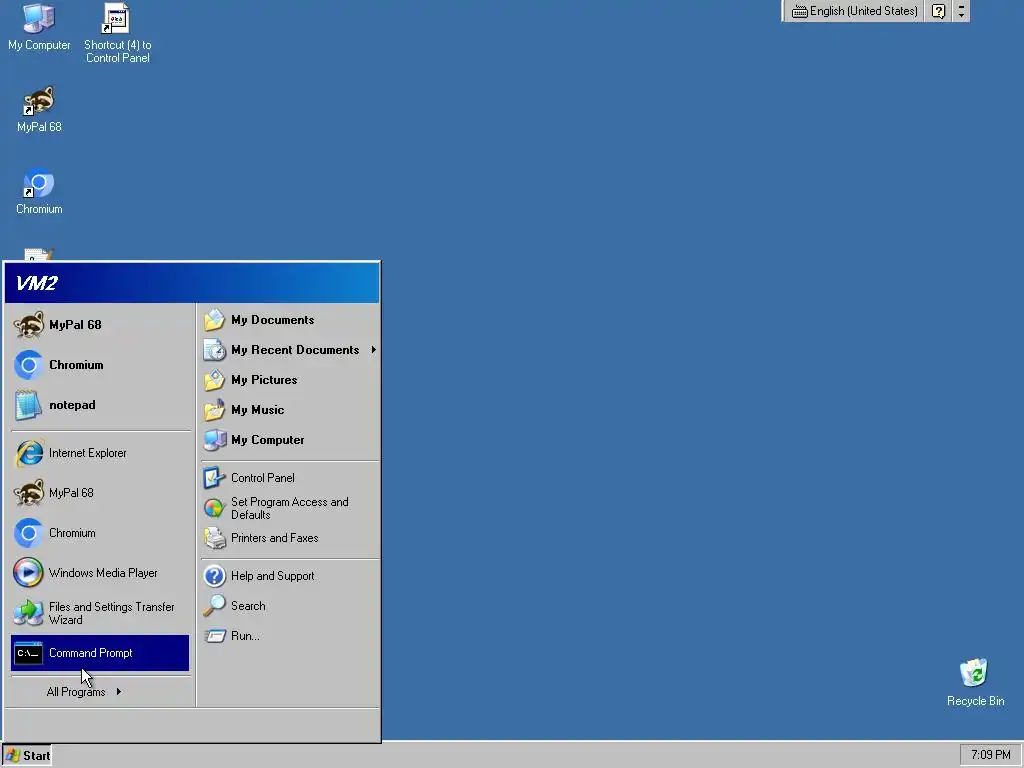Screen dimensions: 1024x768
Task: Select MyPal 68 desktop shortcut
Action: (39, 109)
